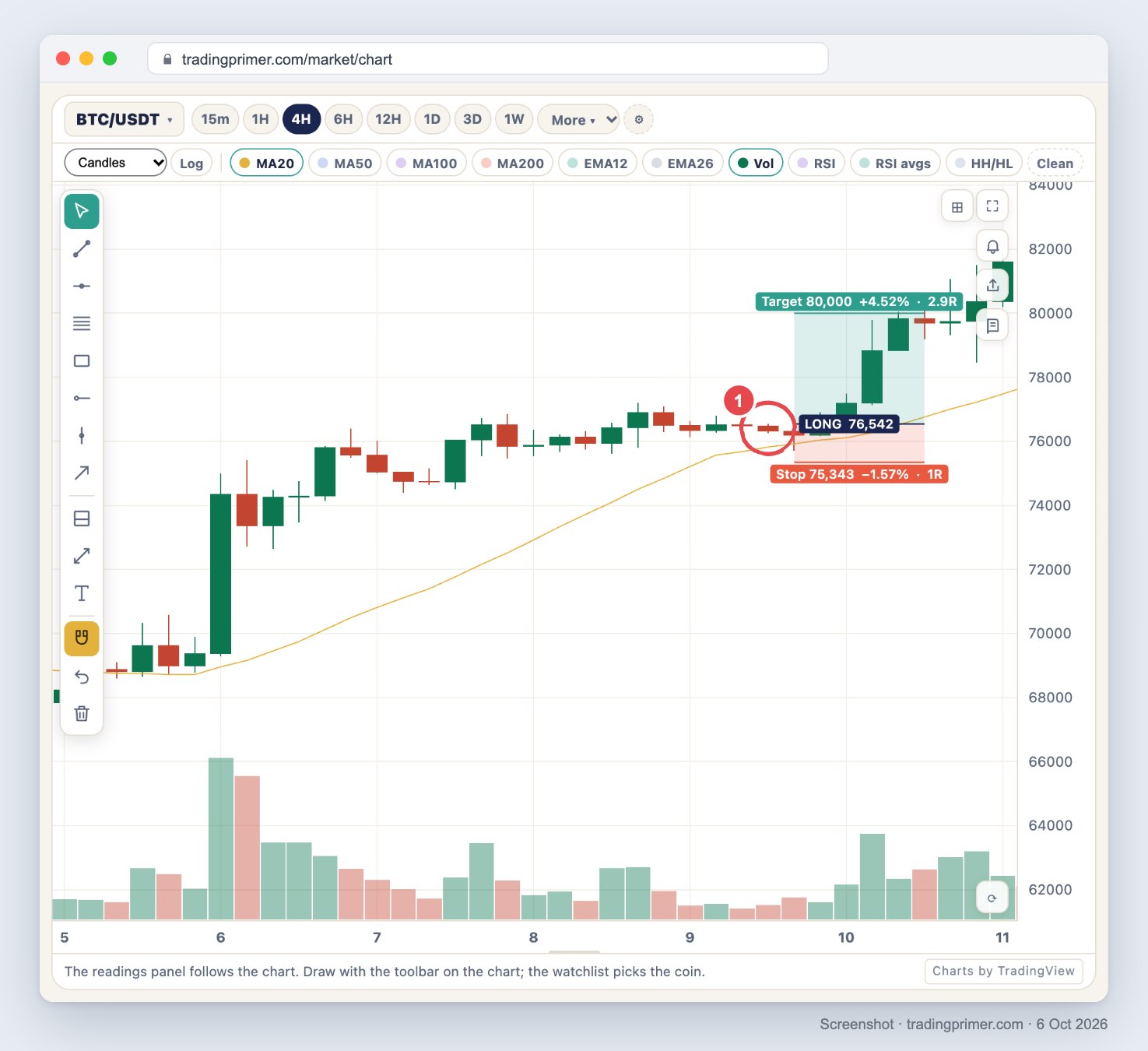Choose the arrow drawing tool
This screenshot has height=1051, width=1148.
[82, 473]
